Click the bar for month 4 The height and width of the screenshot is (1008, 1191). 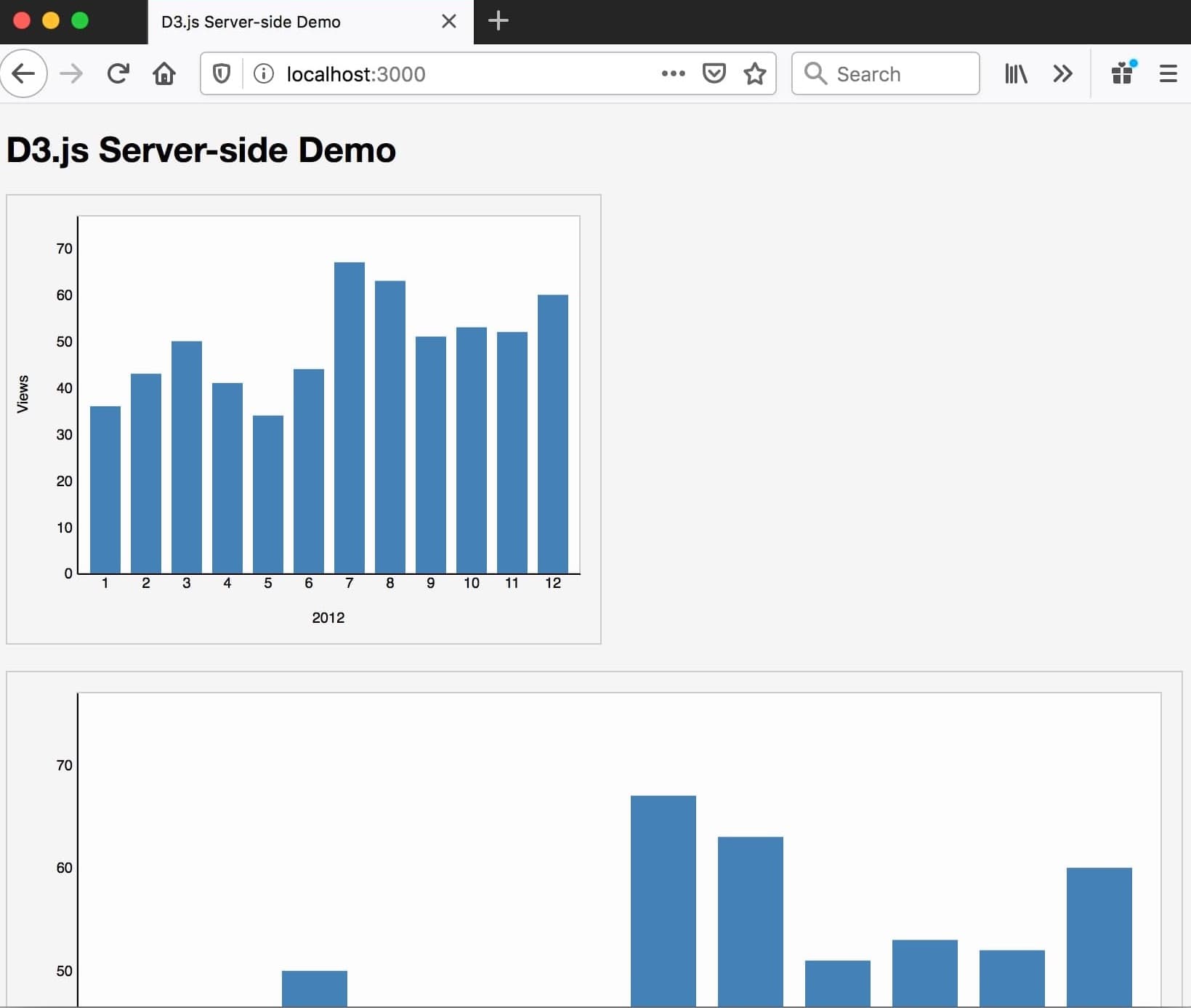point(227,478)
